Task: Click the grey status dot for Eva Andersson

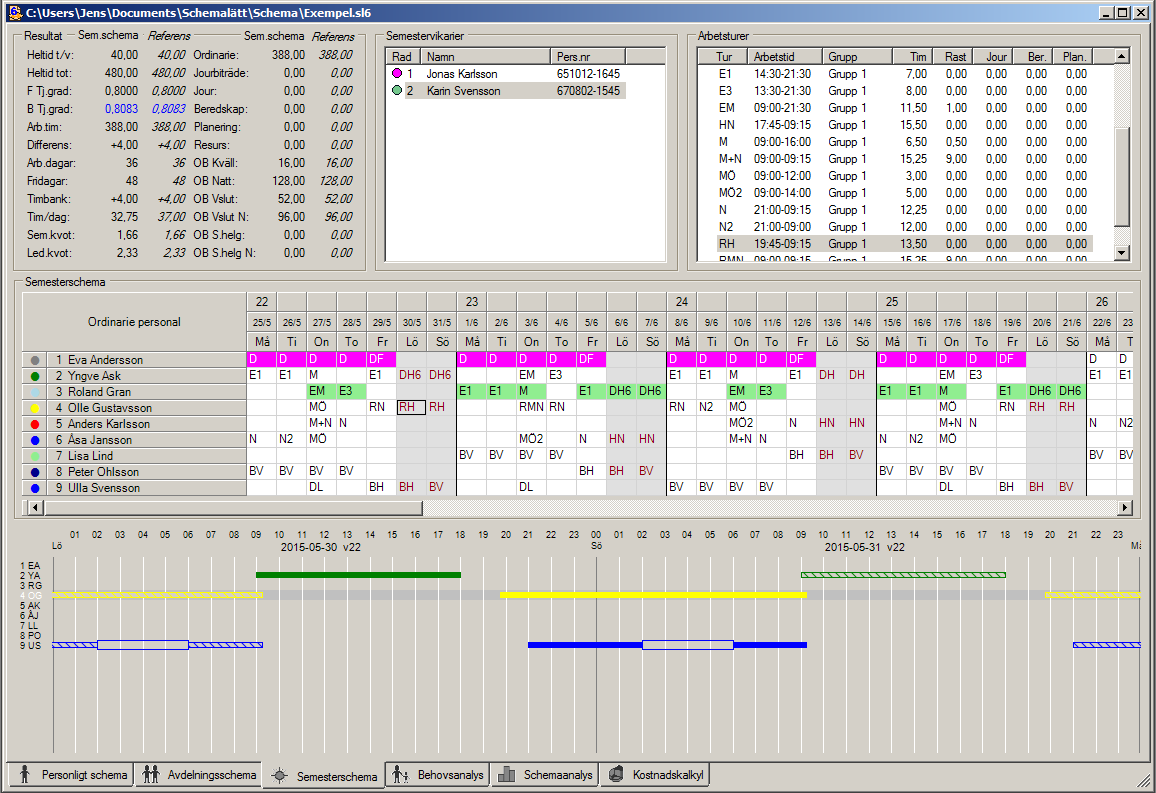Action: (35, 360)
